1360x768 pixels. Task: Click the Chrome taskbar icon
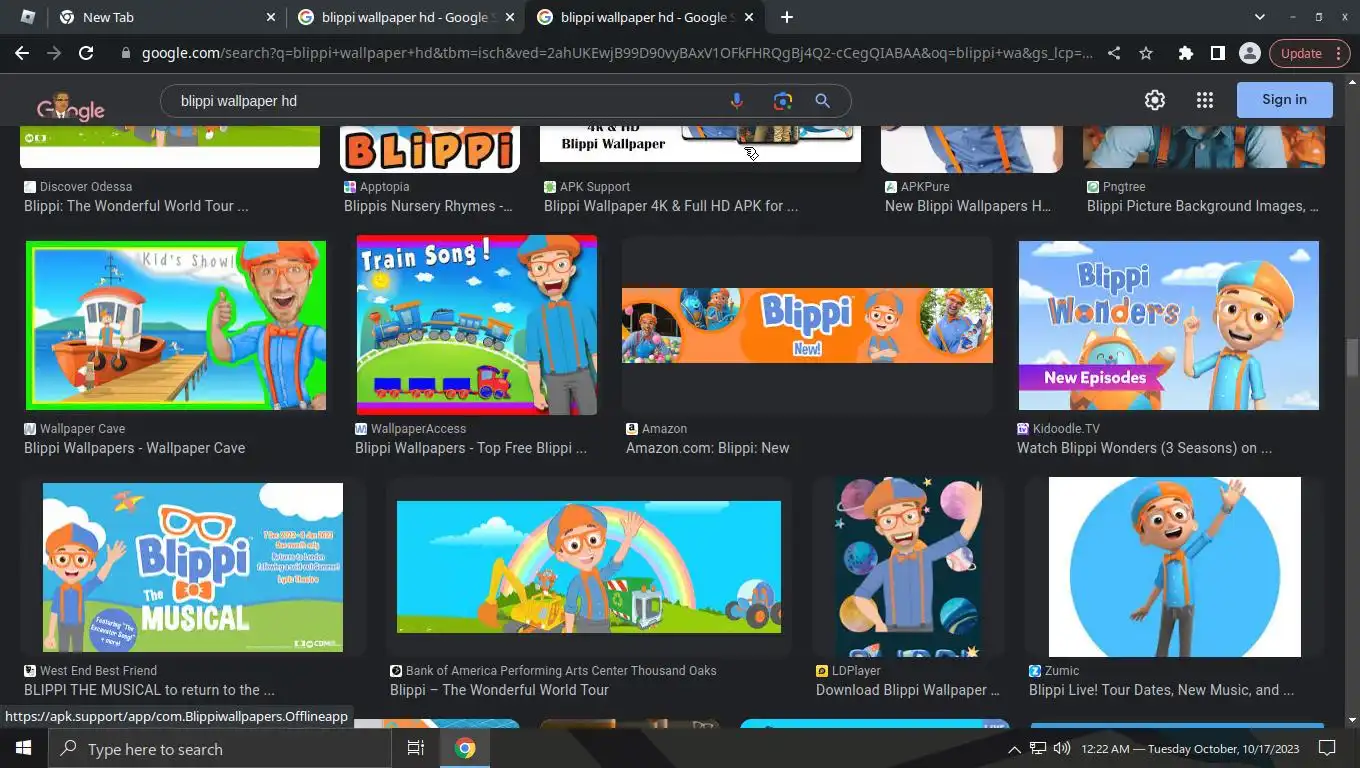point(465,748)
